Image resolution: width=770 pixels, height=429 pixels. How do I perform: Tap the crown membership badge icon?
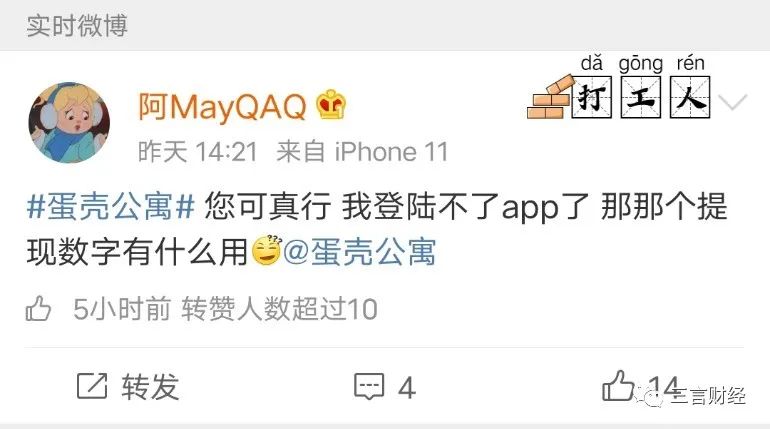point(331,105)
